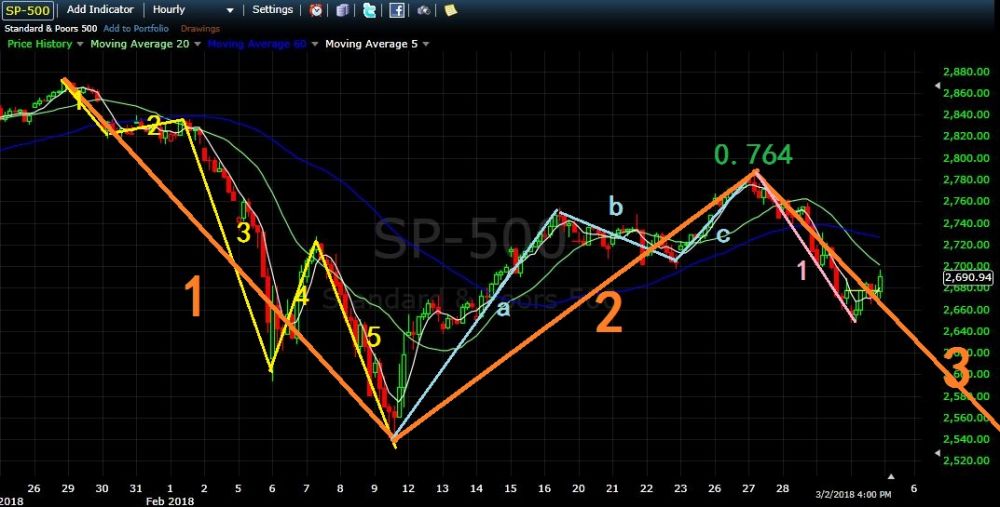This screenshot has height=507, width=1000.
Task: Click the SP-500 symbol input box
Action: (25, 10)
